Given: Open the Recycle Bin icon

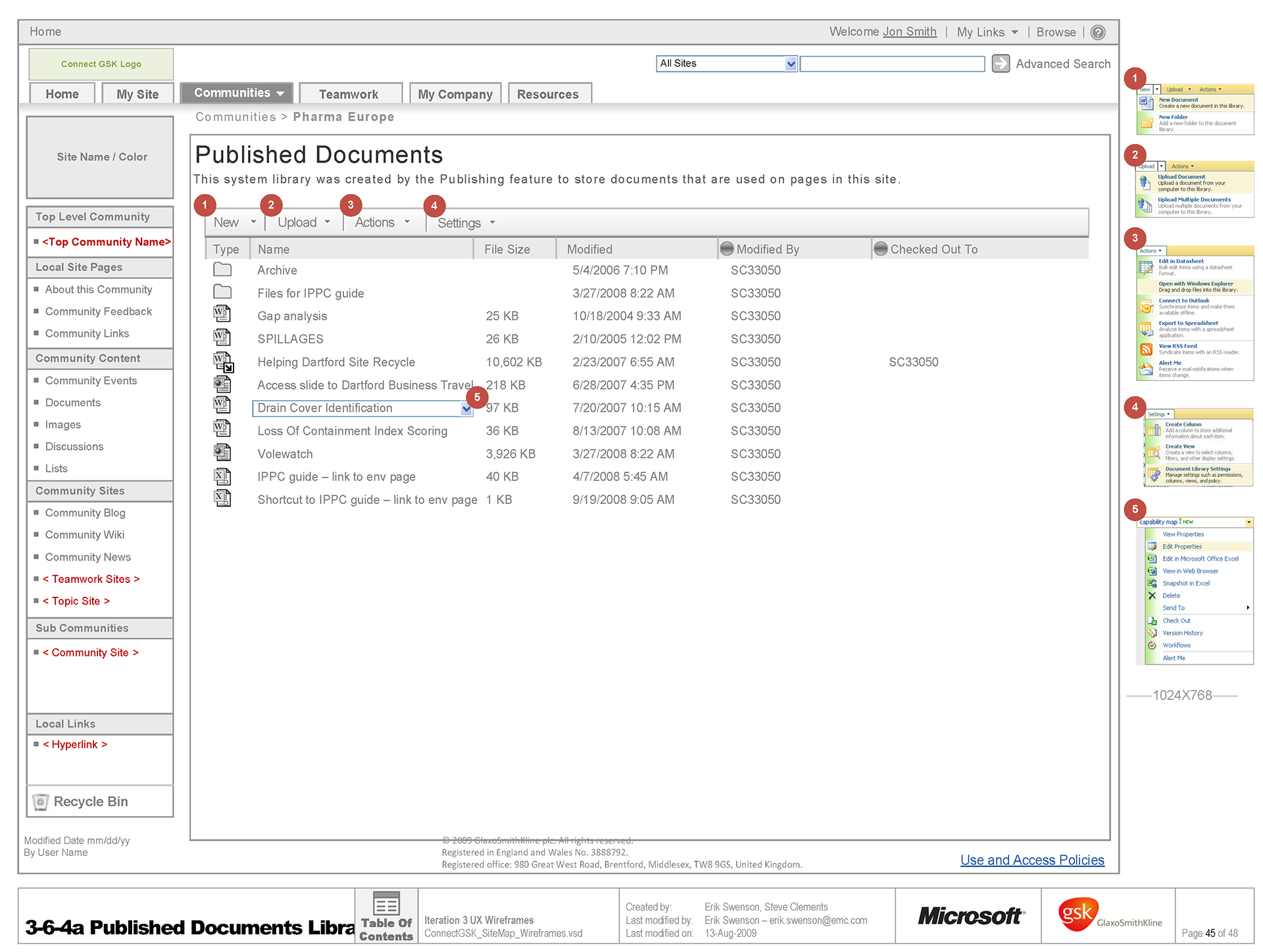Looking at the screenshot, I should coord(41,801).
